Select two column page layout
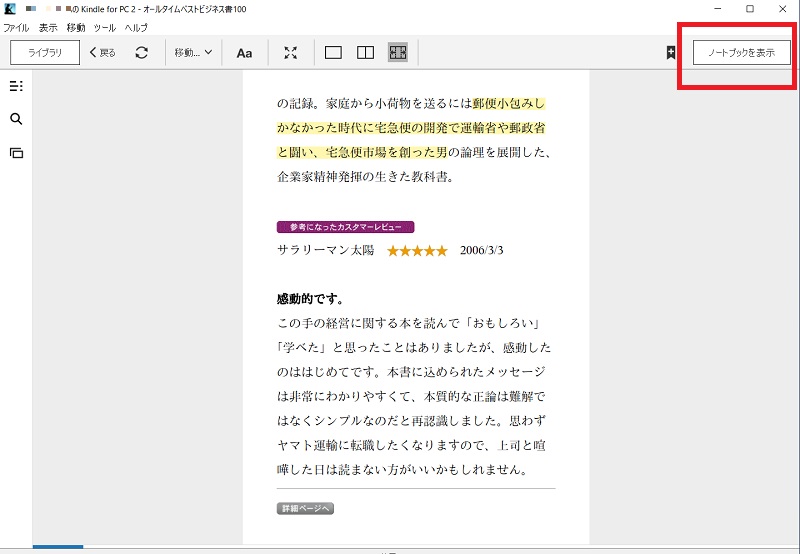800x554 pixels. tap(365, 53)
